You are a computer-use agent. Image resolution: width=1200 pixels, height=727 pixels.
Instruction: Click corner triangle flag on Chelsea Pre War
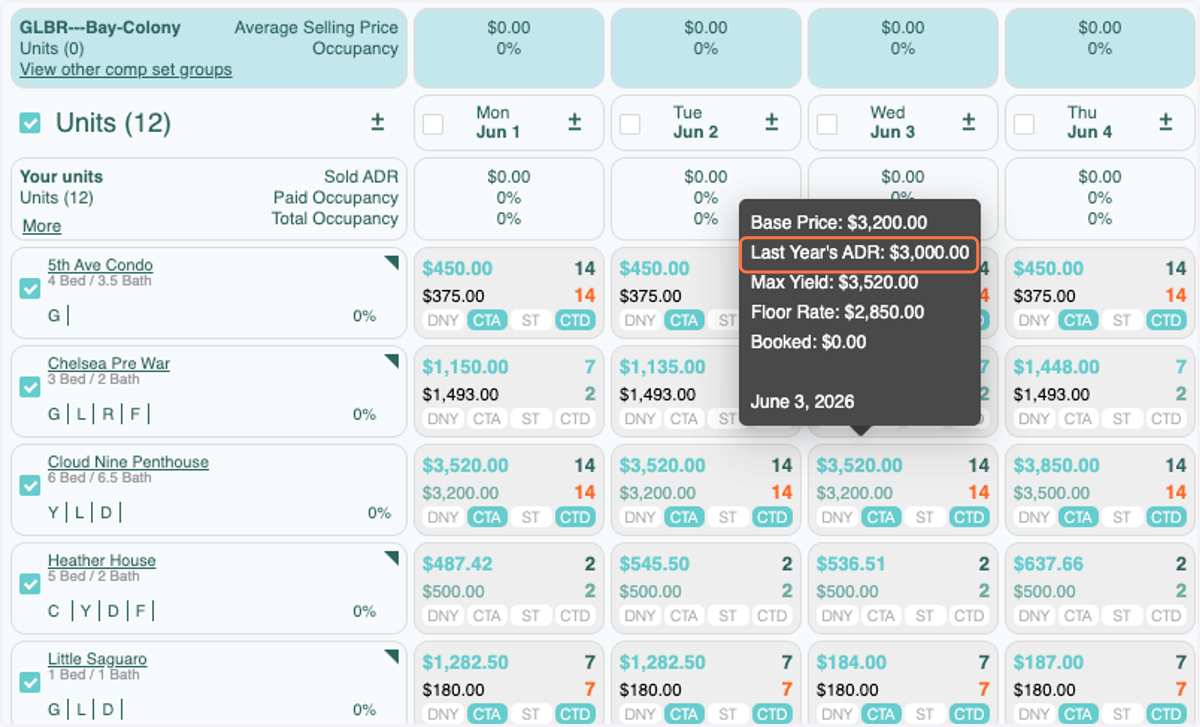[x=392, y=360]
